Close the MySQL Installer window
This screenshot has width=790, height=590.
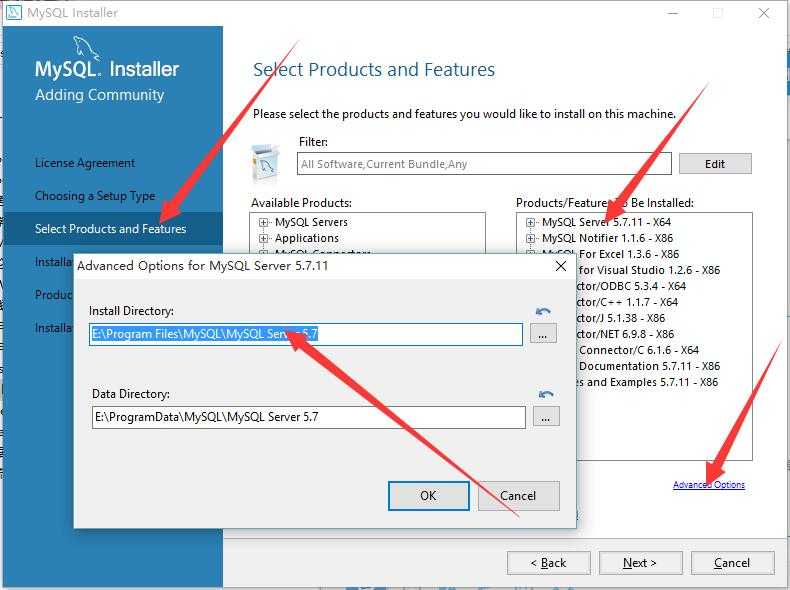pyautogui.click(x=764, y=13)
